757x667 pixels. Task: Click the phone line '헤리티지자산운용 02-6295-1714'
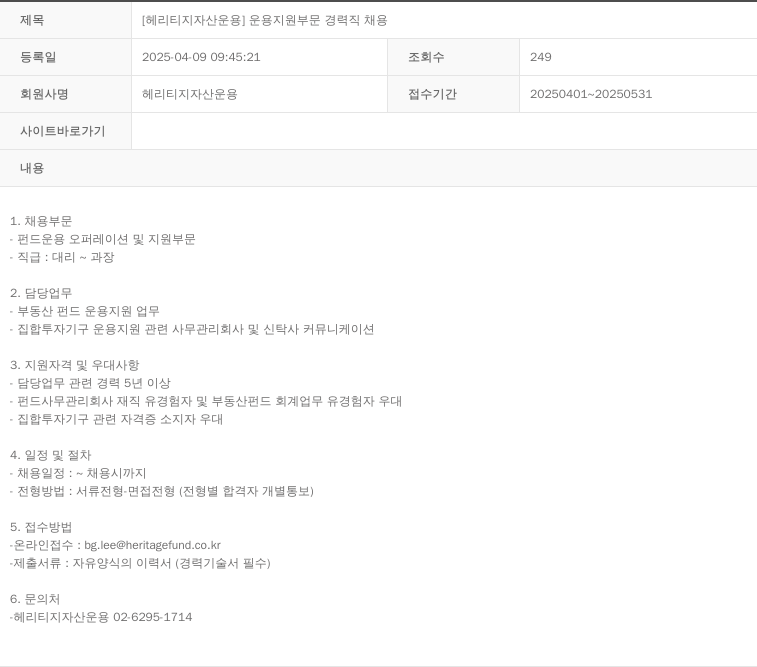(x=101, y=617)
